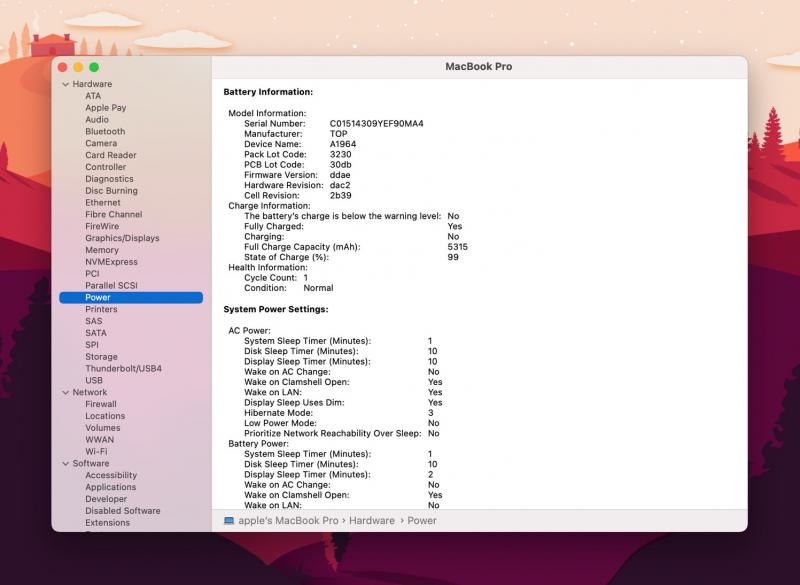Viewport: 800px width, 585px height.
Task: Open the NVMExpress entry
Action: tap(111, 262)
